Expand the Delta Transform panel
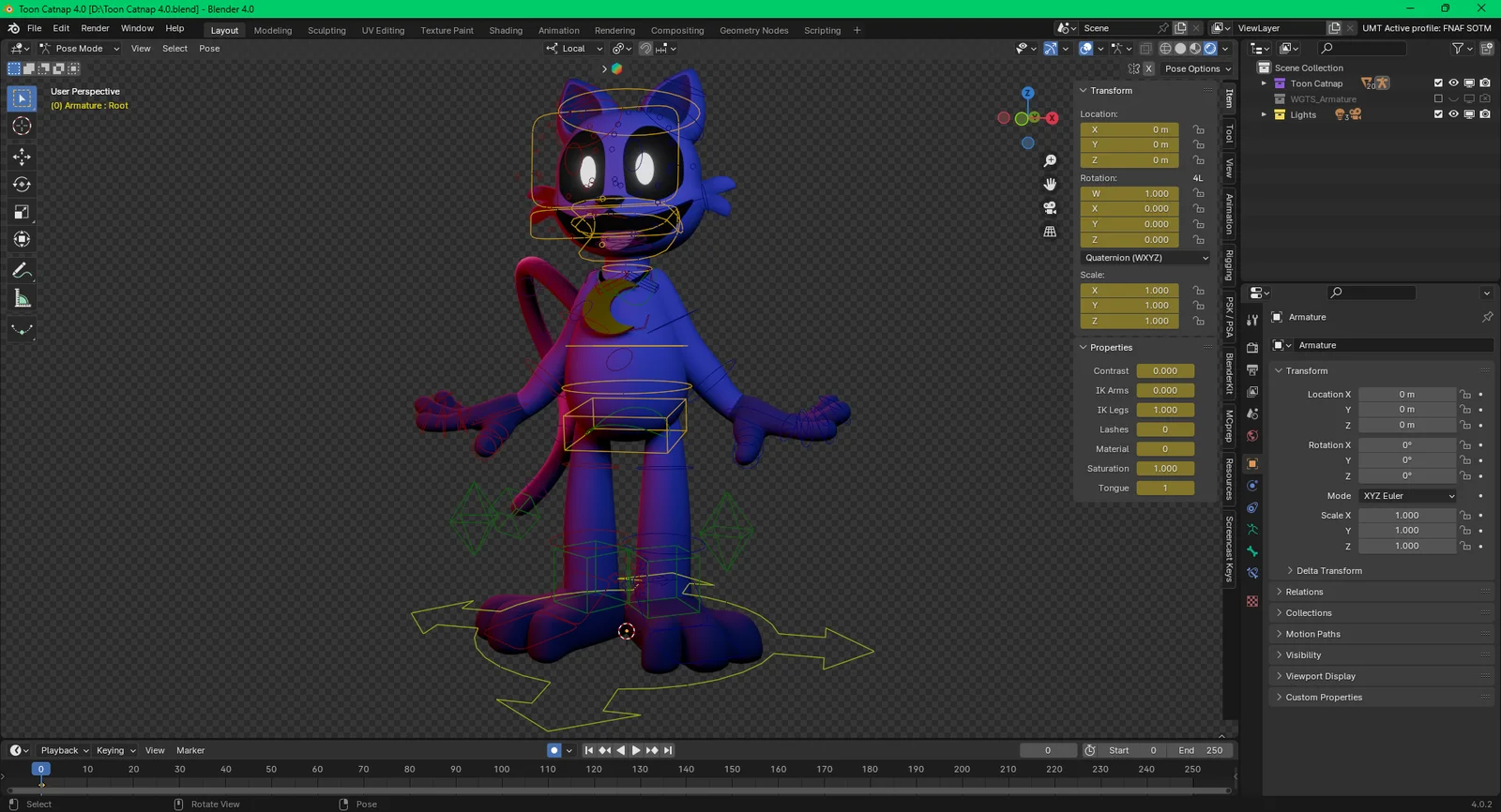The image size is (1501, 812). pos(1328,570)
